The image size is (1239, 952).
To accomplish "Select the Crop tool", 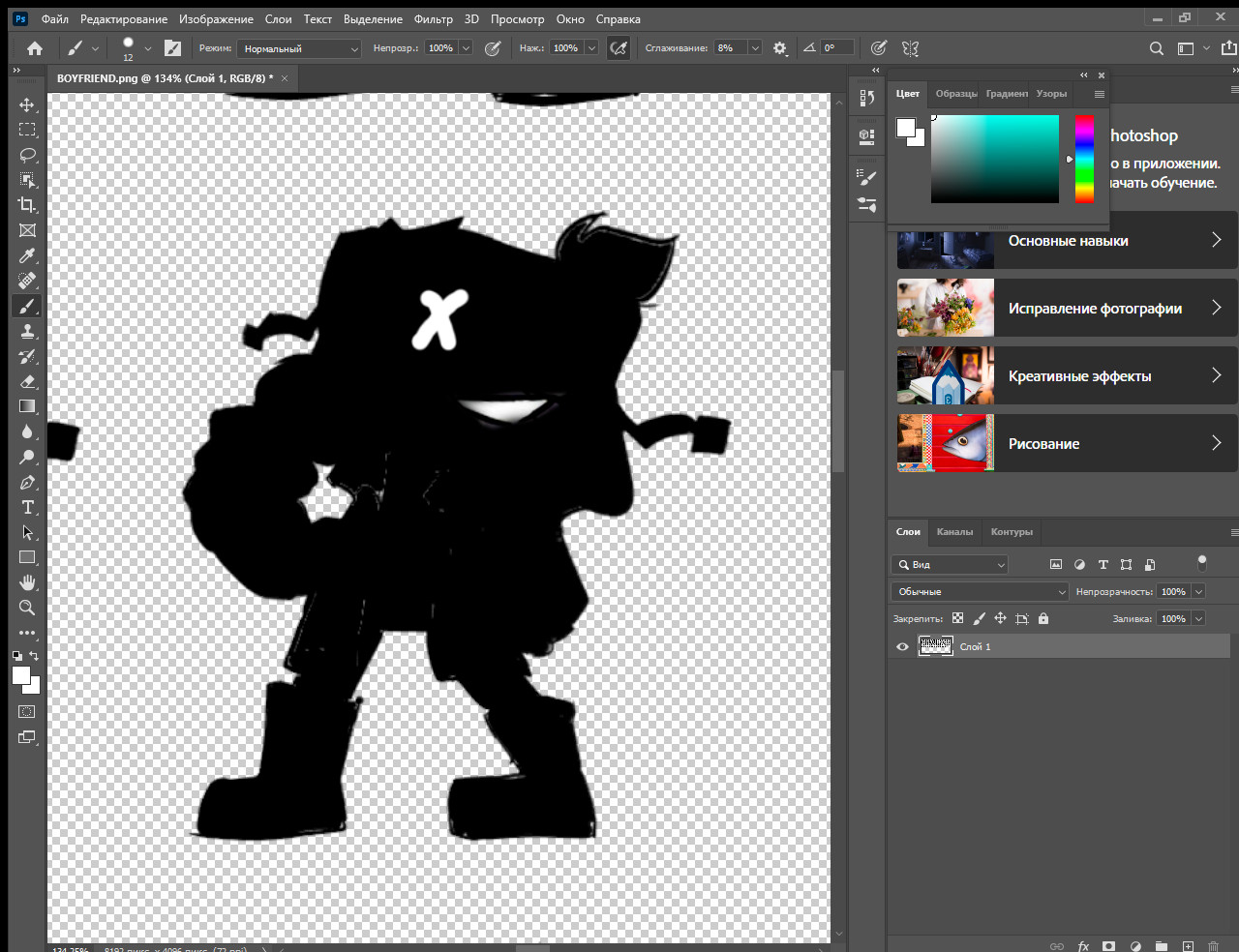I will (27, 204).
